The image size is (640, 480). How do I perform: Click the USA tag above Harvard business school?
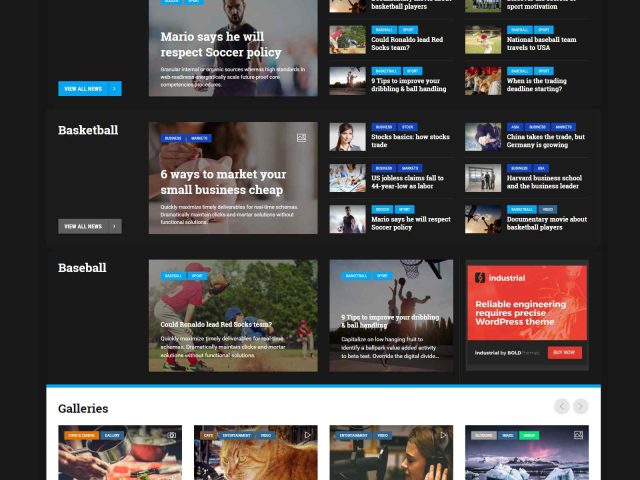pos(541,168)
